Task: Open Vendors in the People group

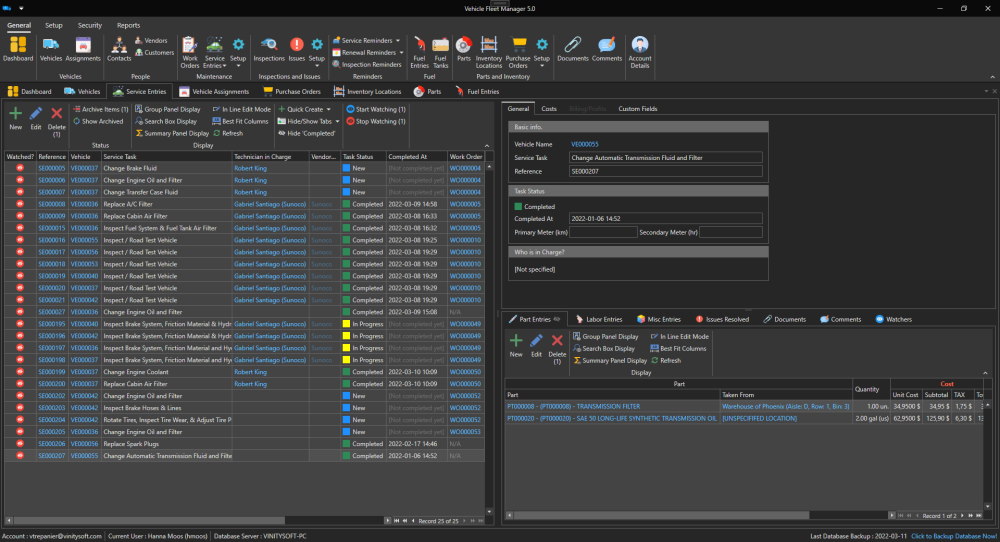Action: point(151,40)
